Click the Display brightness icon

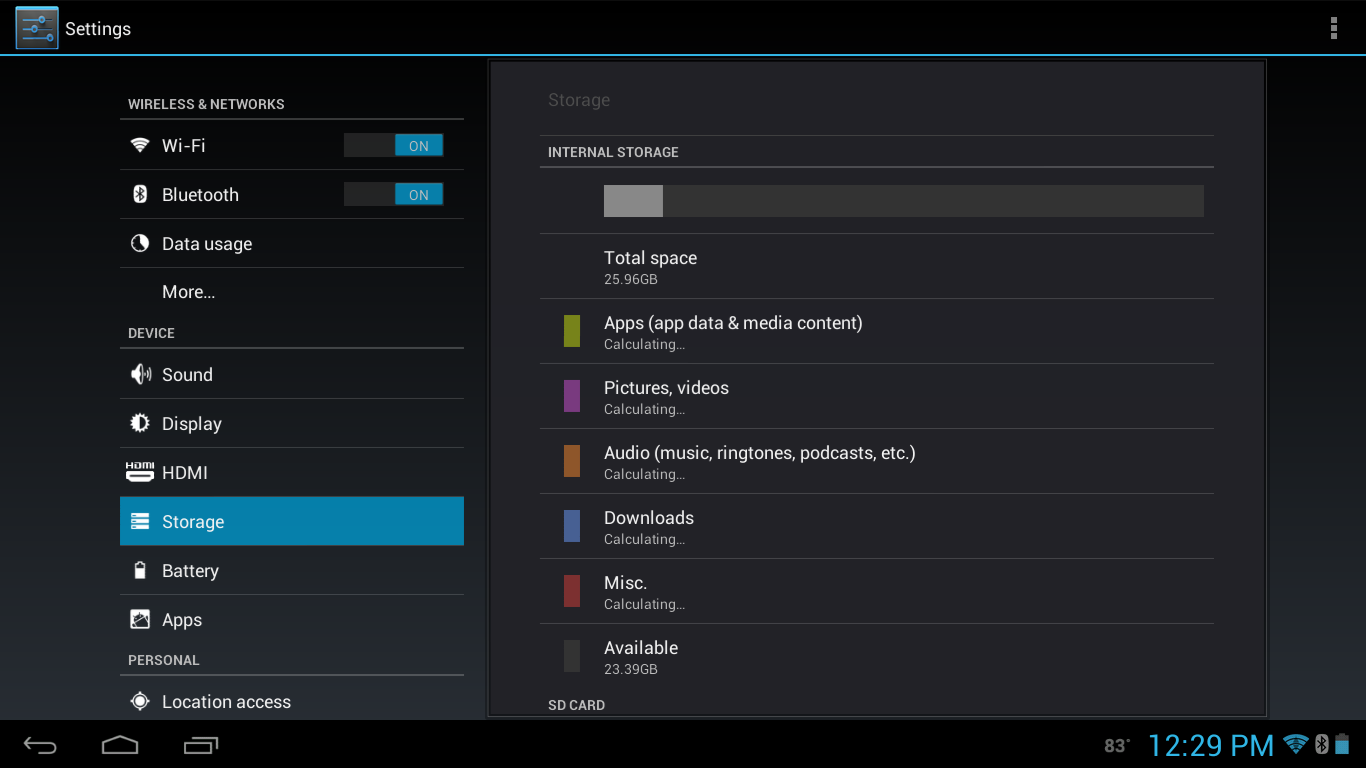141,423
